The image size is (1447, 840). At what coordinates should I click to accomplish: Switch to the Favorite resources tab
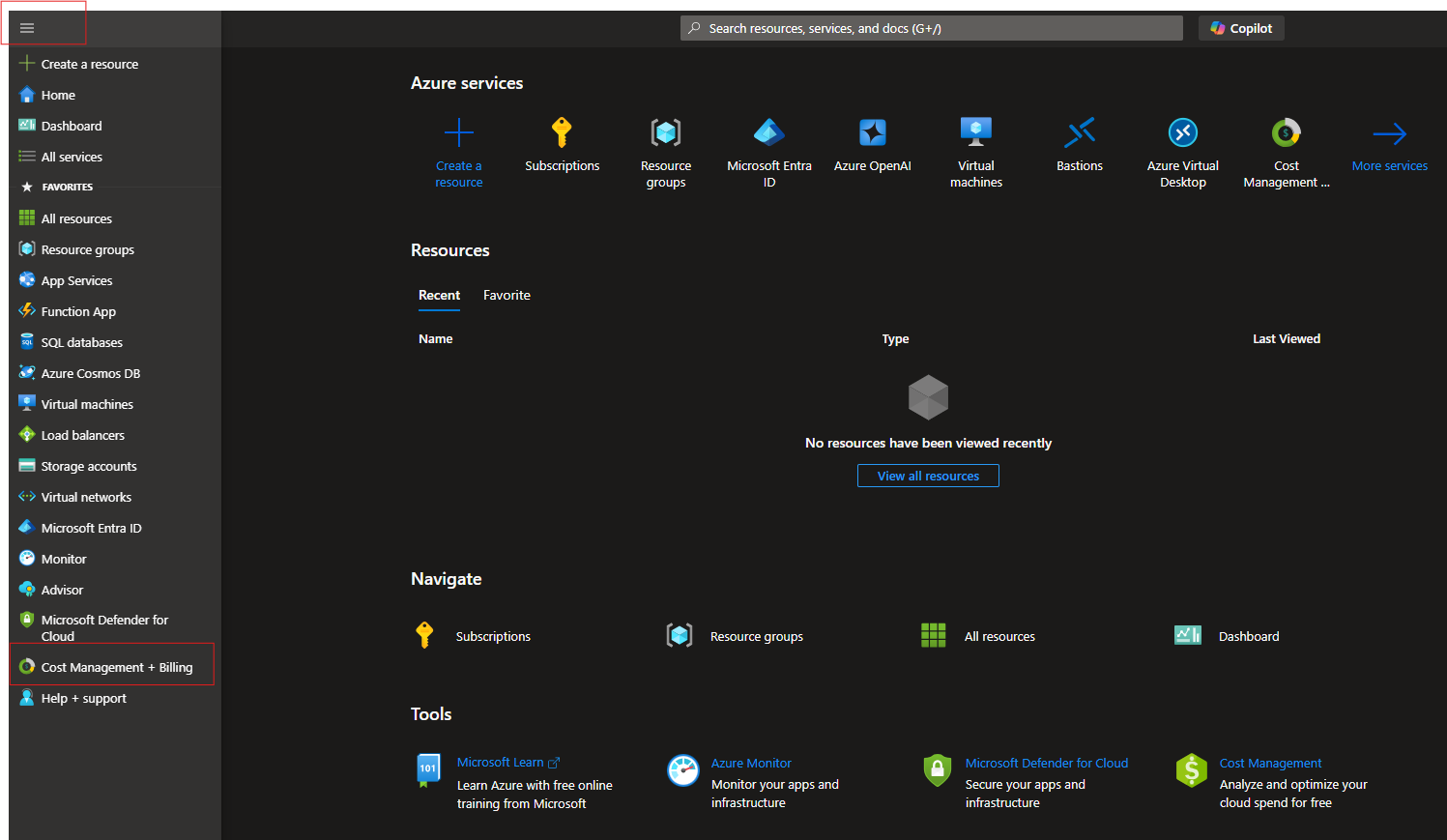(506, 296)
